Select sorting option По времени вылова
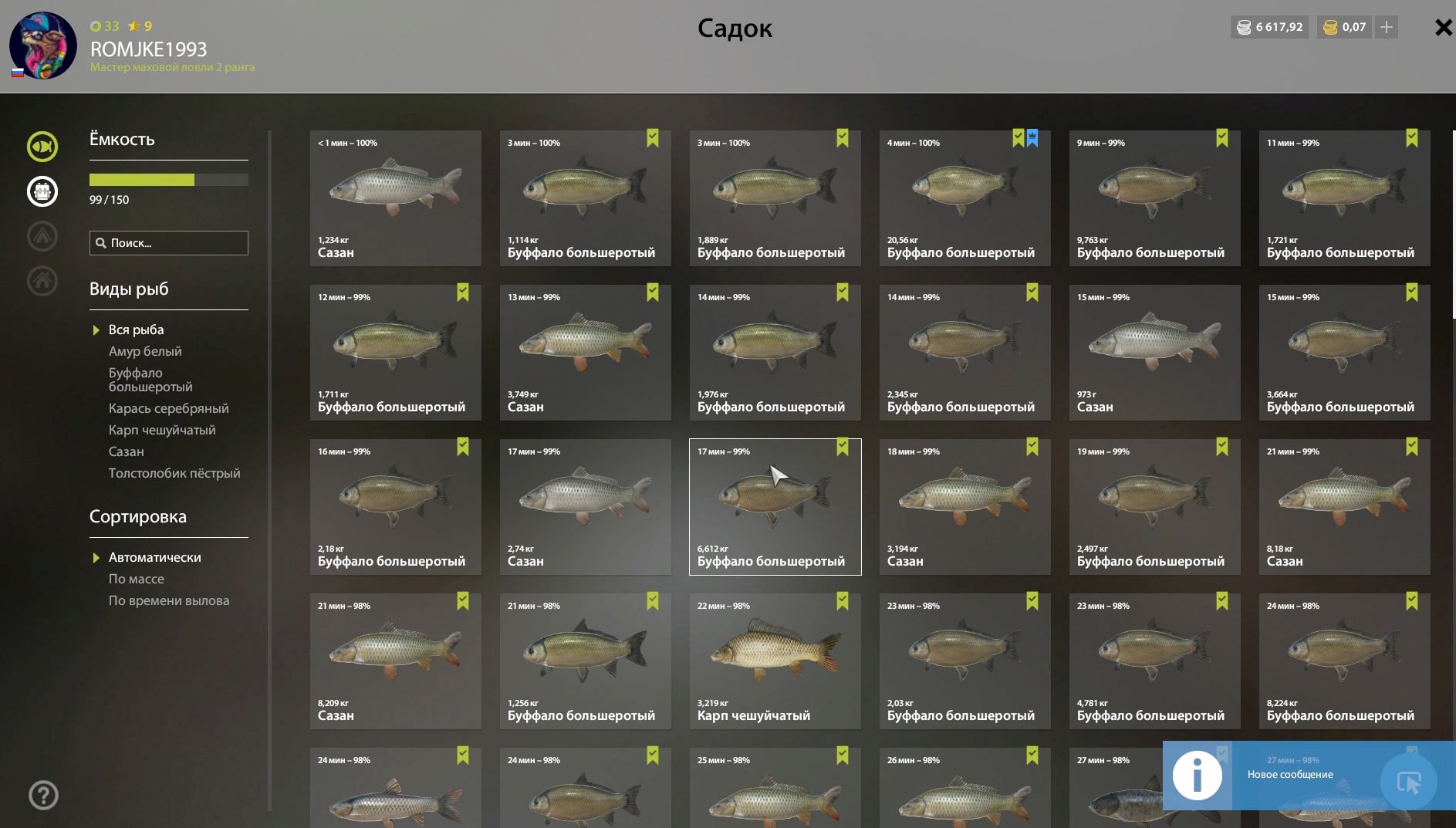 pyautogui.click(x=169, y=600)
